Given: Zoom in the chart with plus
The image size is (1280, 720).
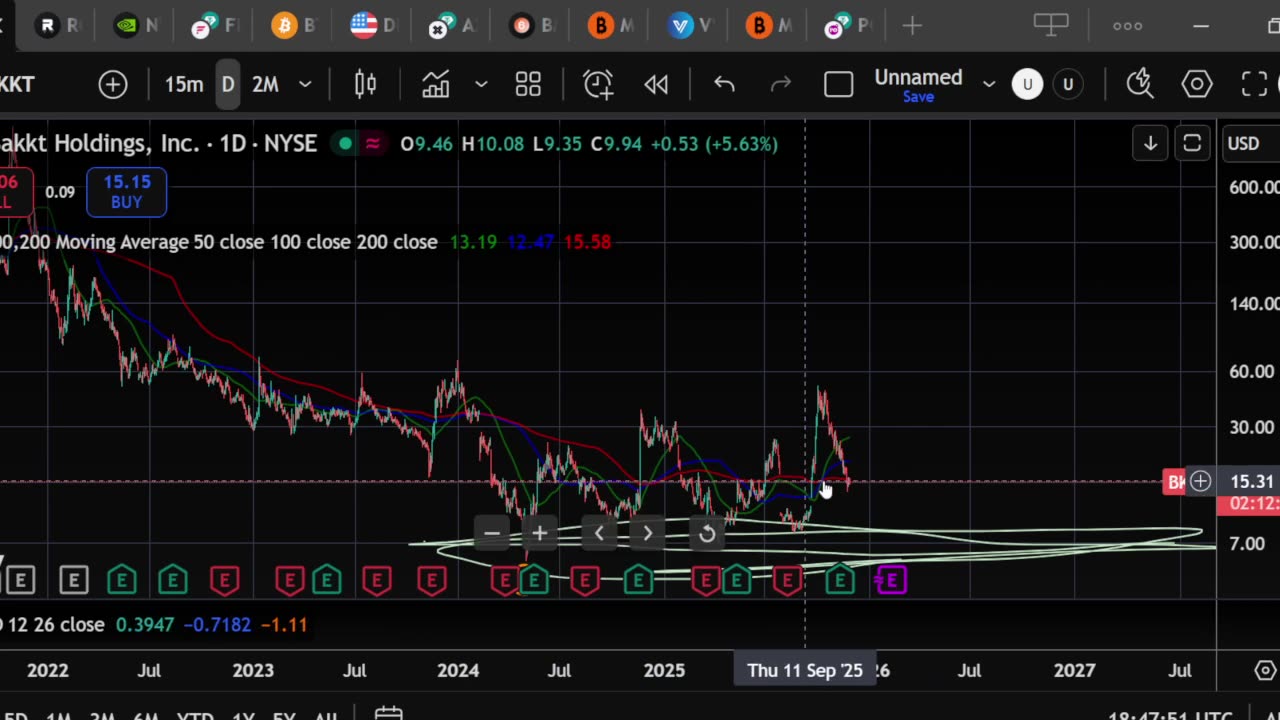Looking at the screenshot, I should click(x=539, y=533).
